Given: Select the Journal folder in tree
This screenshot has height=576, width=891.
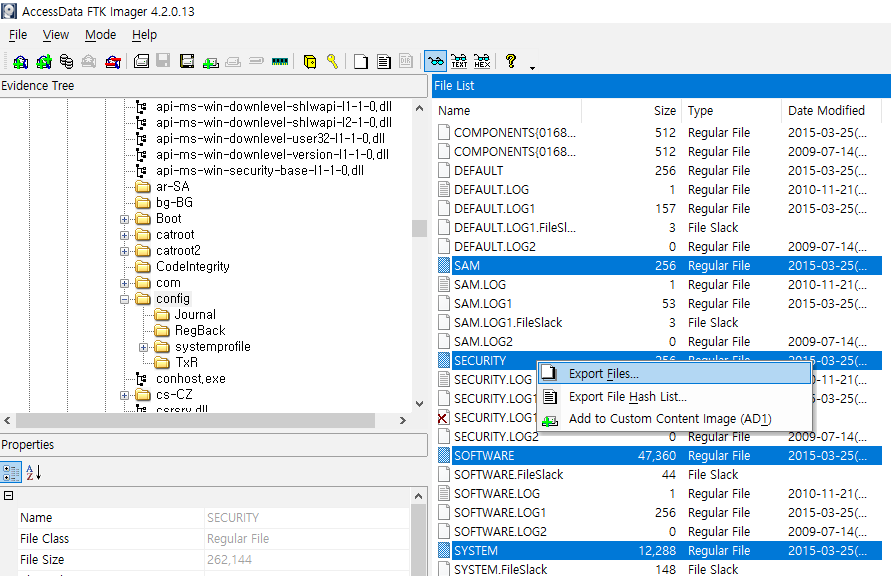Looking at the screenshot, I should click(x=195, y=315).
